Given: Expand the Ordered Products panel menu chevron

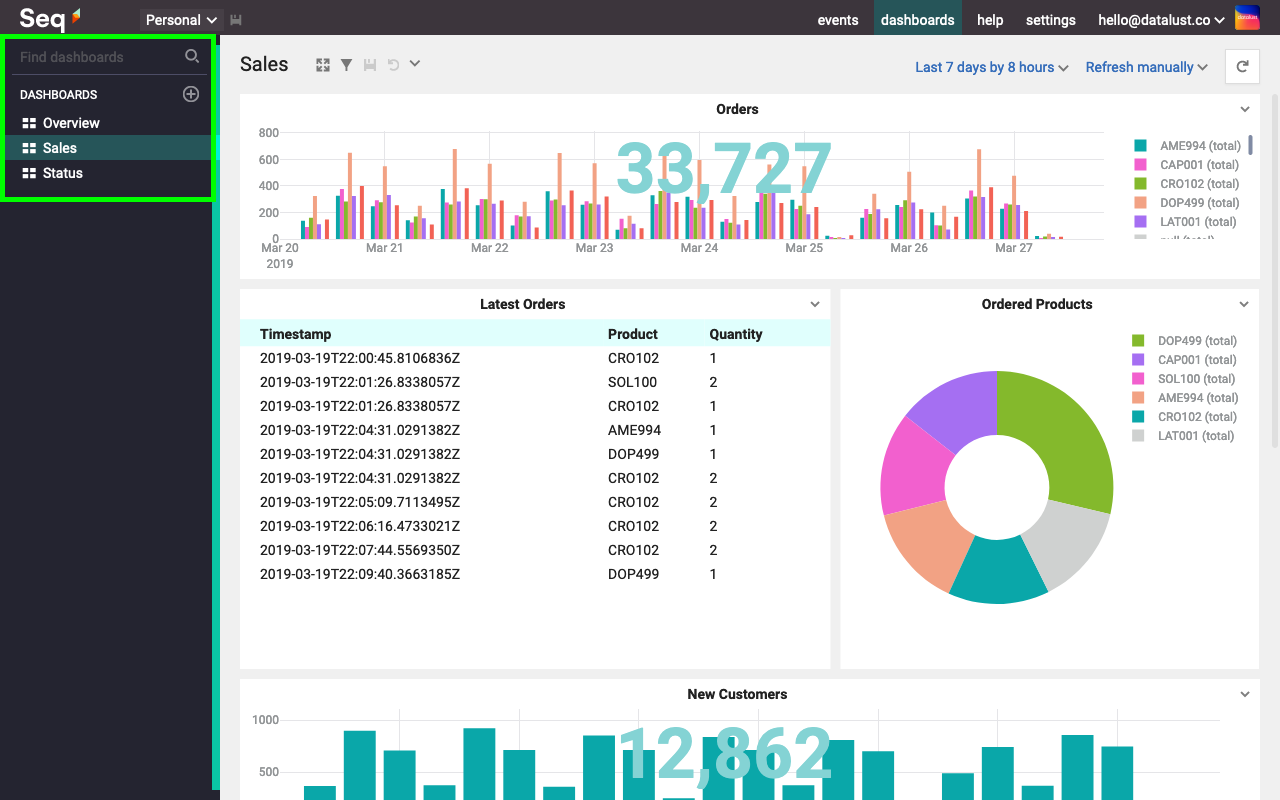Looking at the screenshot, I should [x=1244, y=305].
